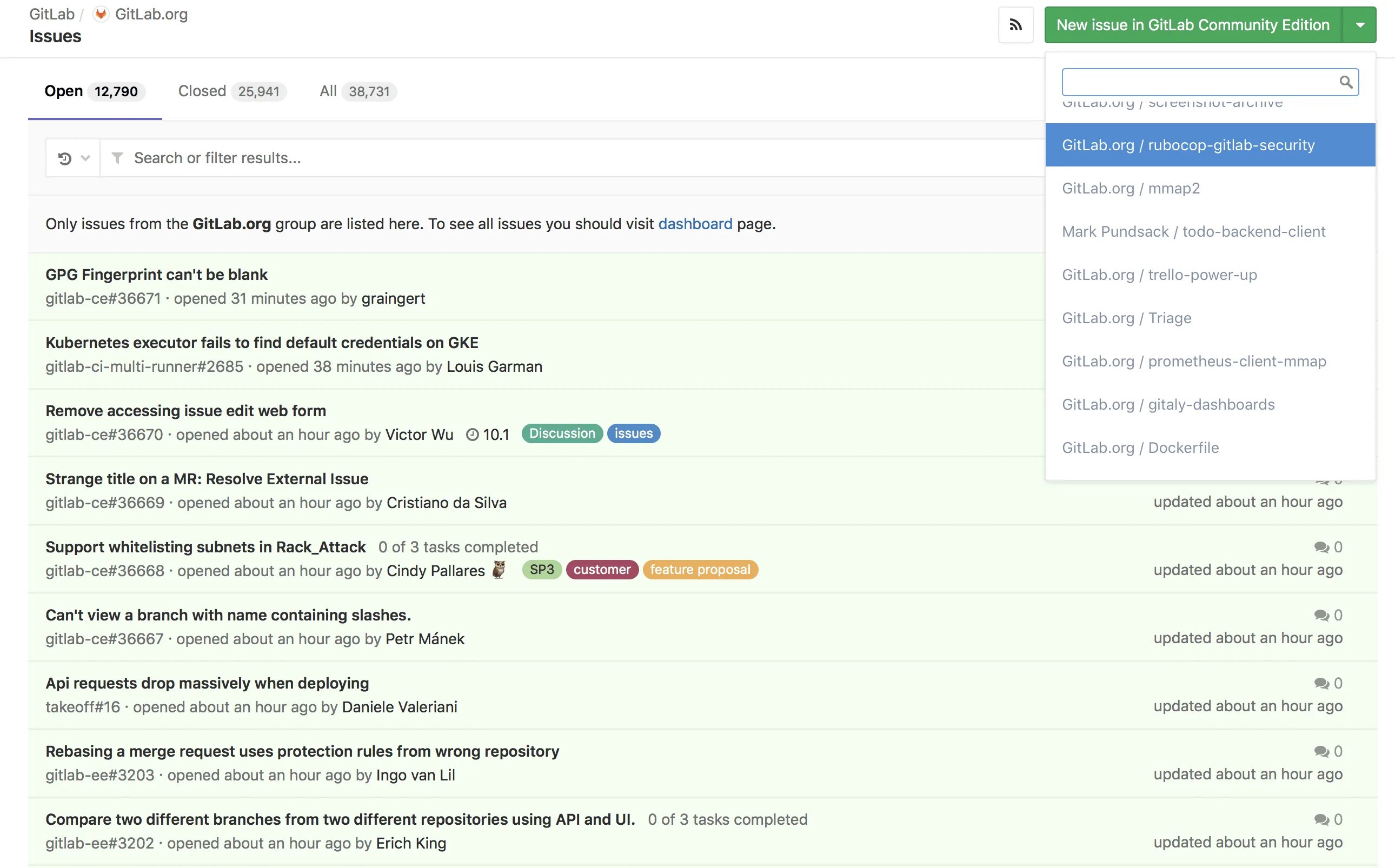Open Api requests drop massively issue
Viewport: 1395px width, 868px height.
point(207,683)
